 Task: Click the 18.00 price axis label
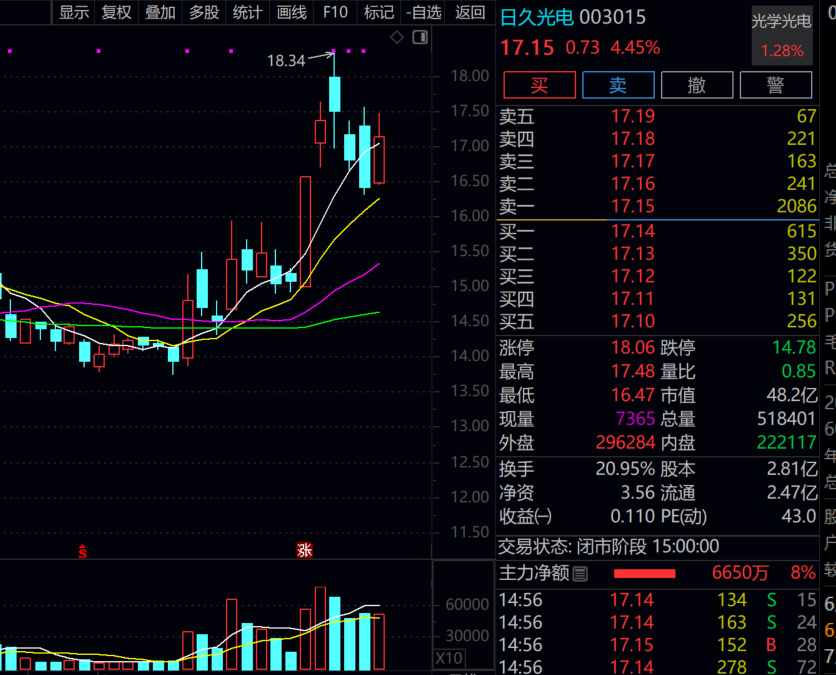click(470, 76)
